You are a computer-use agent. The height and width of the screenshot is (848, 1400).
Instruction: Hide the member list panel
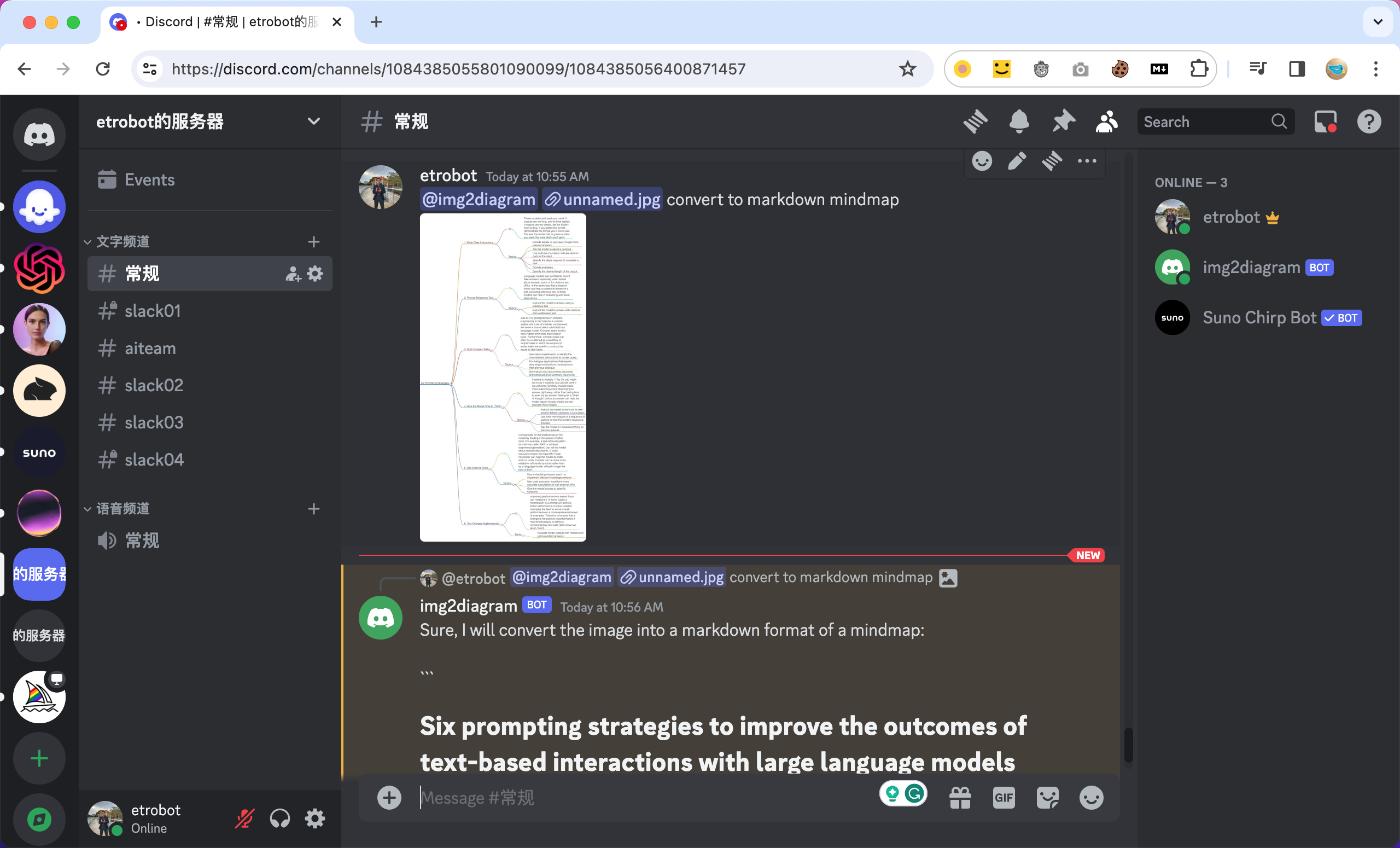click(1106, 121)
